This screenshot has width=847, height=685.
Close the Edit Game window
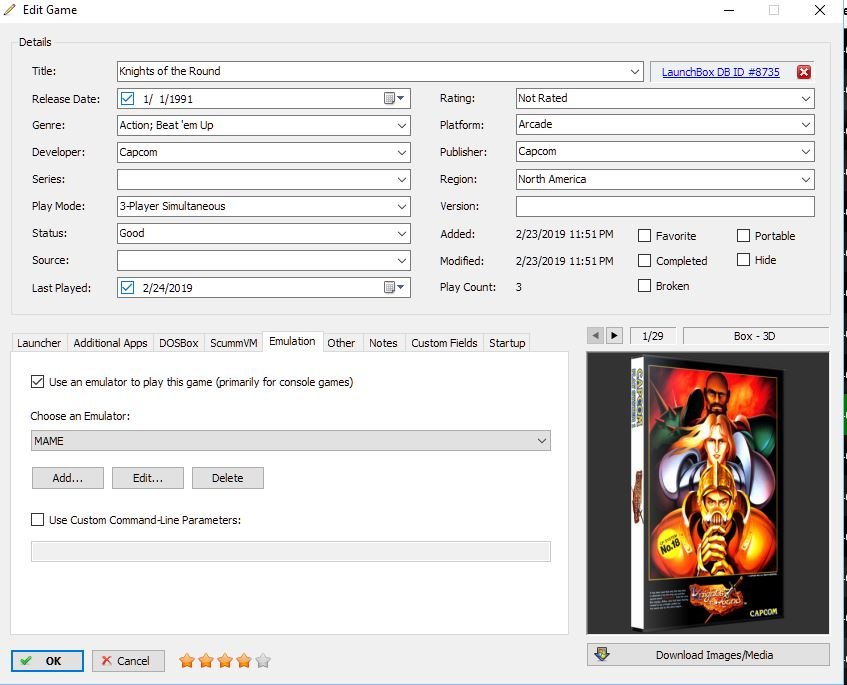pyautogui.click(x=819, y=10)
